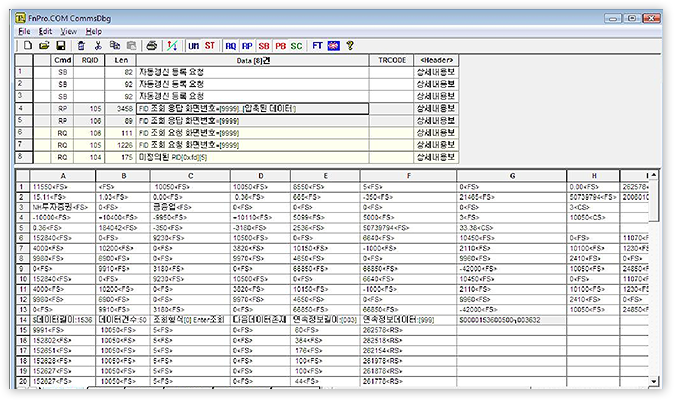Click cell 15.11<FS> in grid row 2
The image size is (674, 400).
(63, 197)
